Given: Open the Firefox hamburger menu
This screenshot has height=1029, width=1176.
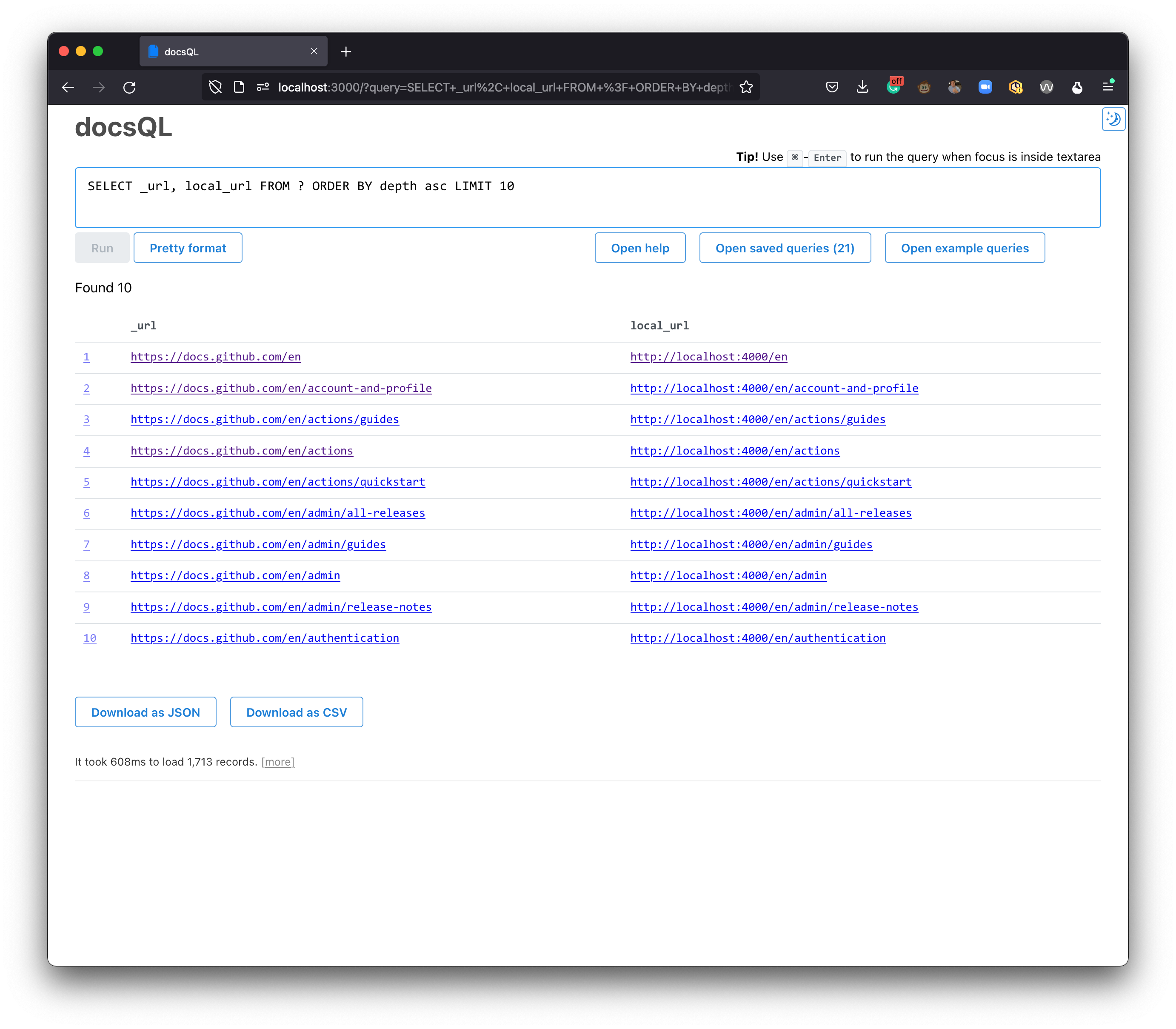Looking at the screenshot, I should tap(1107, 87).
